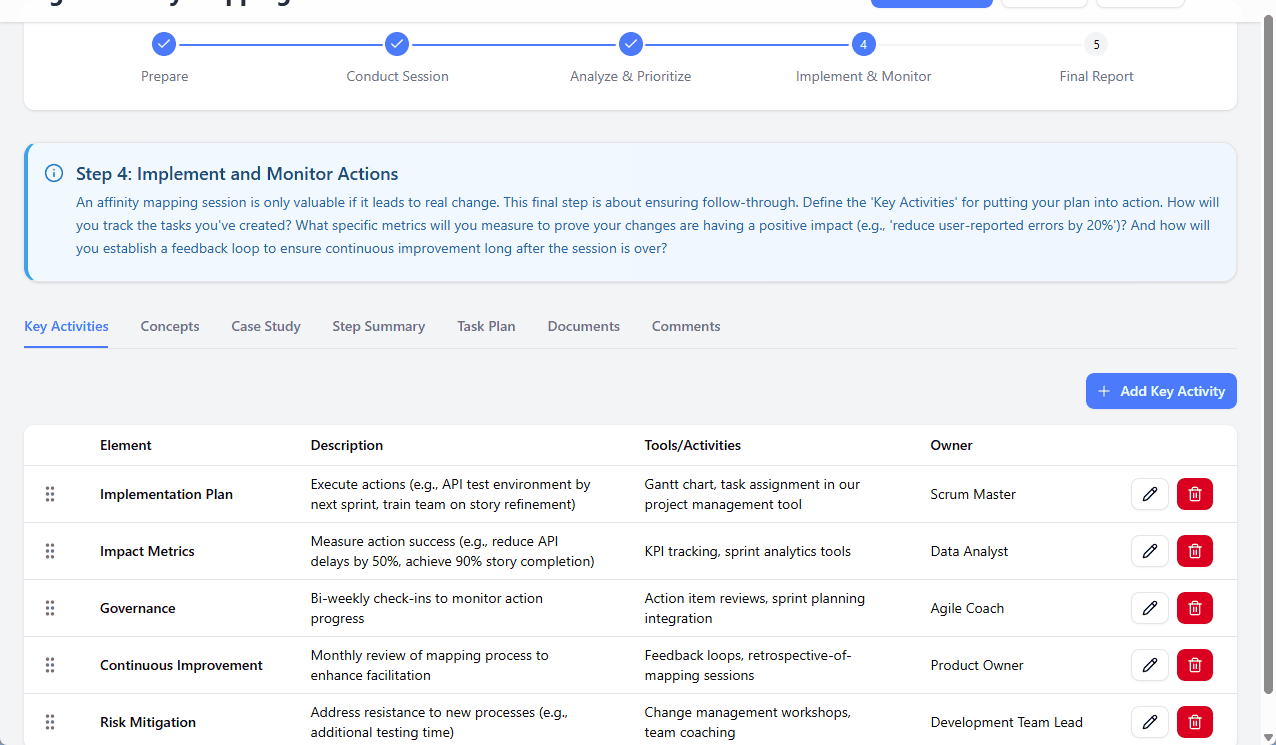Click the drag handle for Continuous Improvement
1276x745 pixels.
(50, 664)
